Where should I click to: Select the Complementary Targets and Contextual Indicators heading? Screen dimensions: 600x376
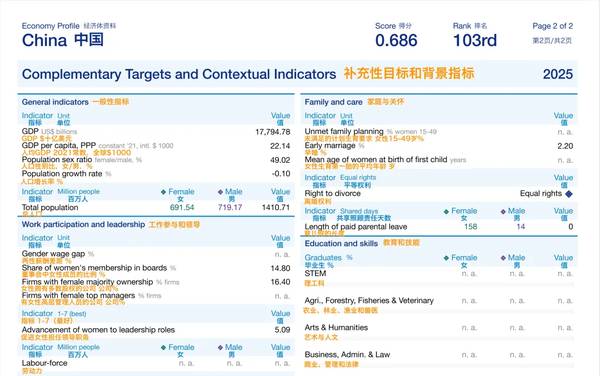[x=179, y=74]
